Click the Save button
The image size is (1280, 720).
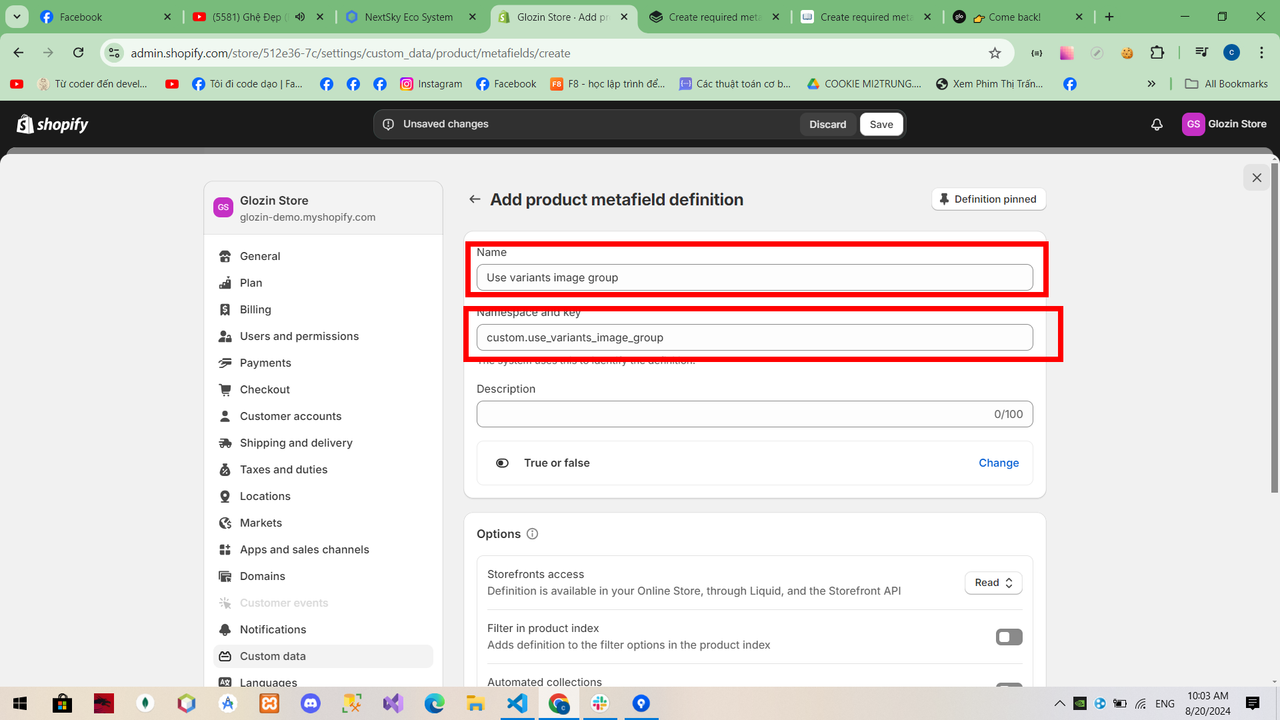click(881, 124)
